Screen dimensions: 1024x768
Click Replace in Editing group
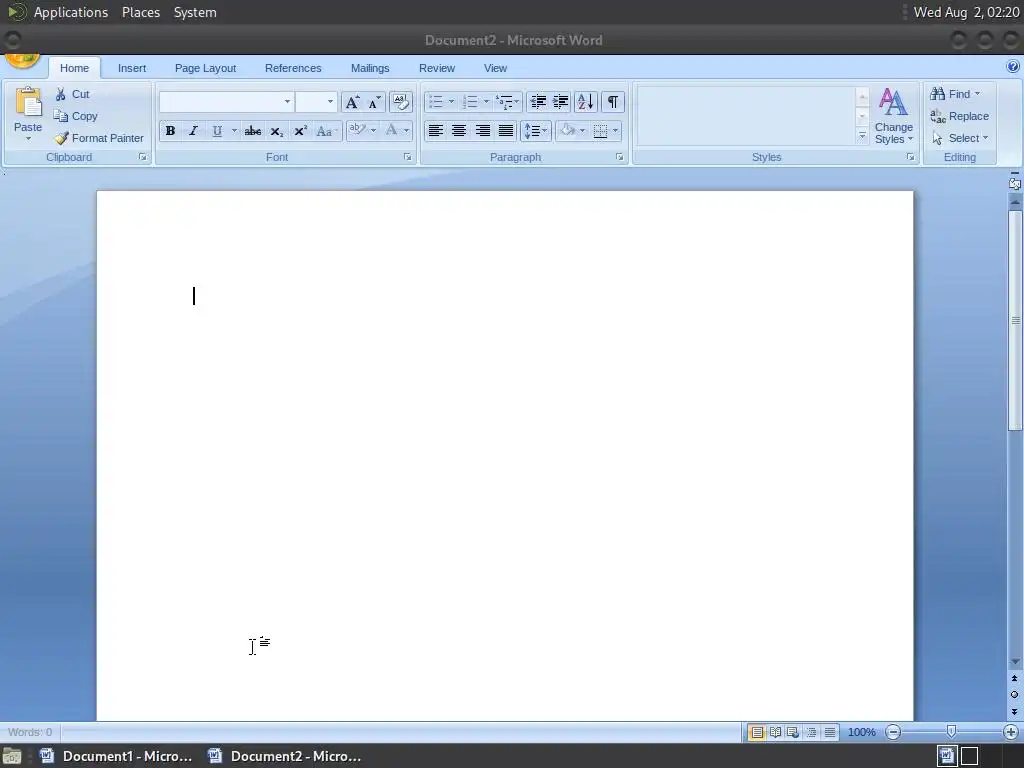[959, 116]
